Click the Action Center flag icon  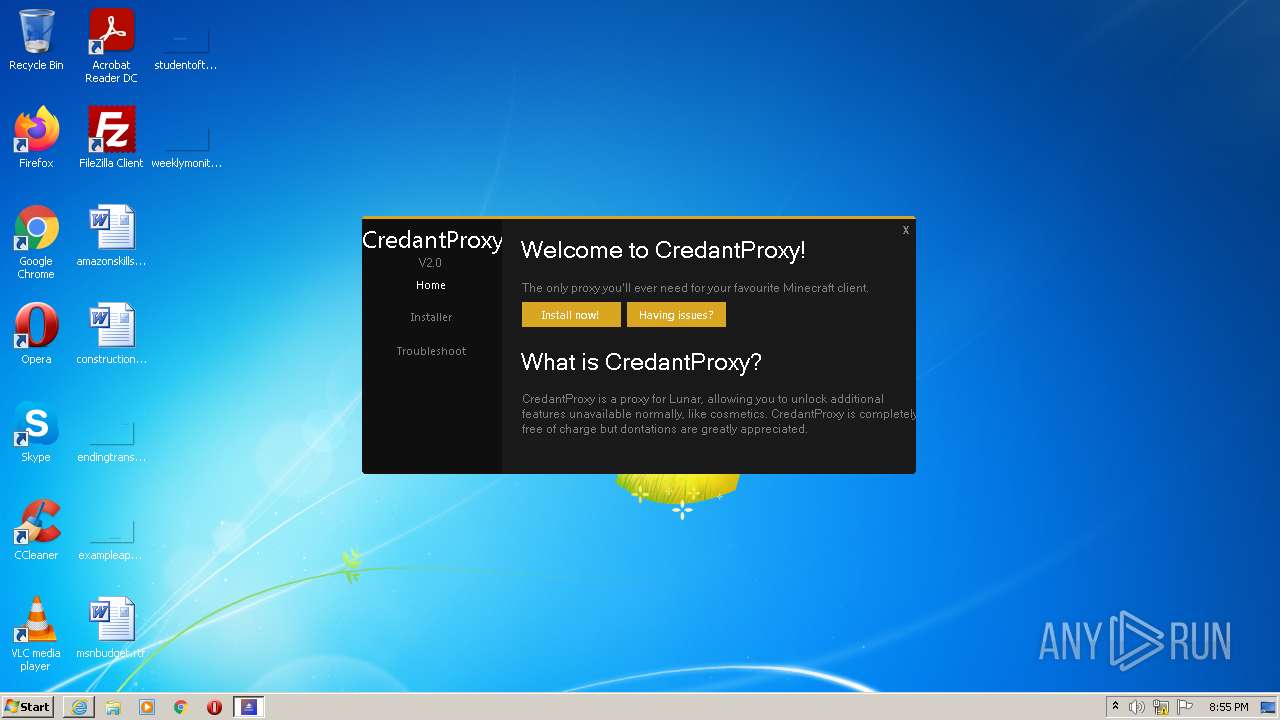(x=1185, y=707)
